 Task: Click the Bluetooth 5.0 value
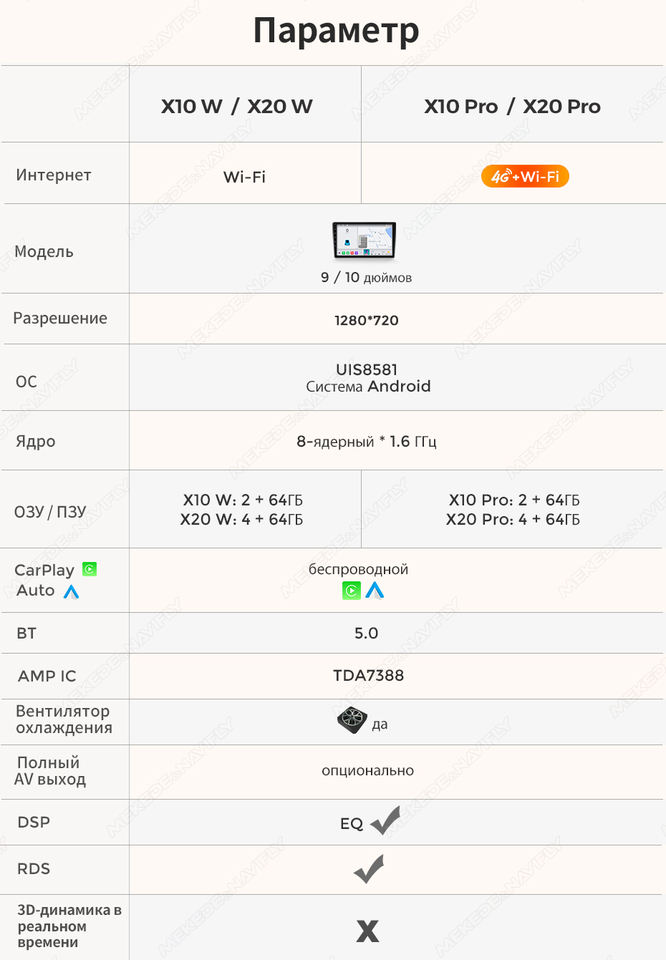tap(367, 633)
